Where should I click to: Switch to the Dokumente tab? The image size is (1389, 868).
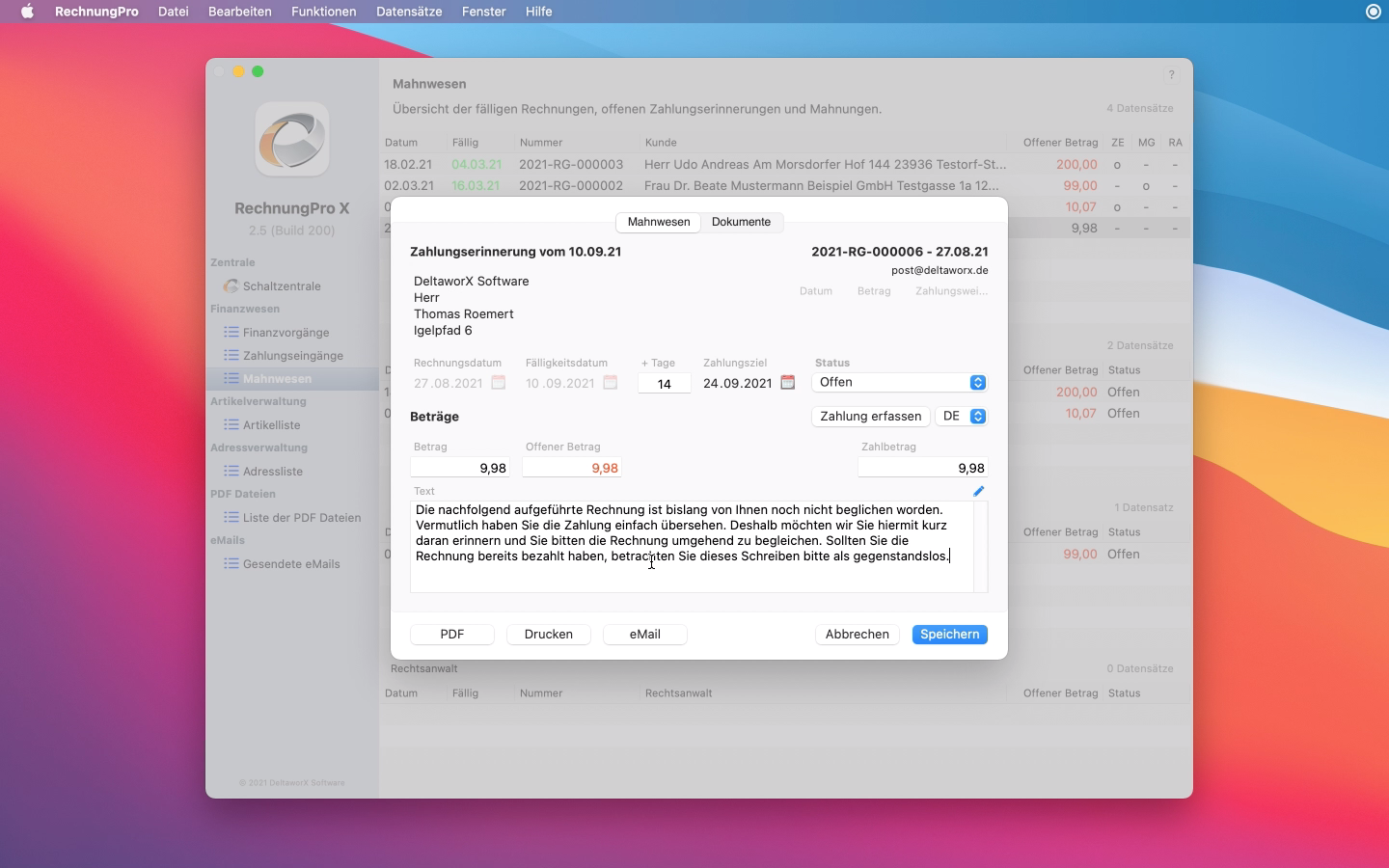741,223
